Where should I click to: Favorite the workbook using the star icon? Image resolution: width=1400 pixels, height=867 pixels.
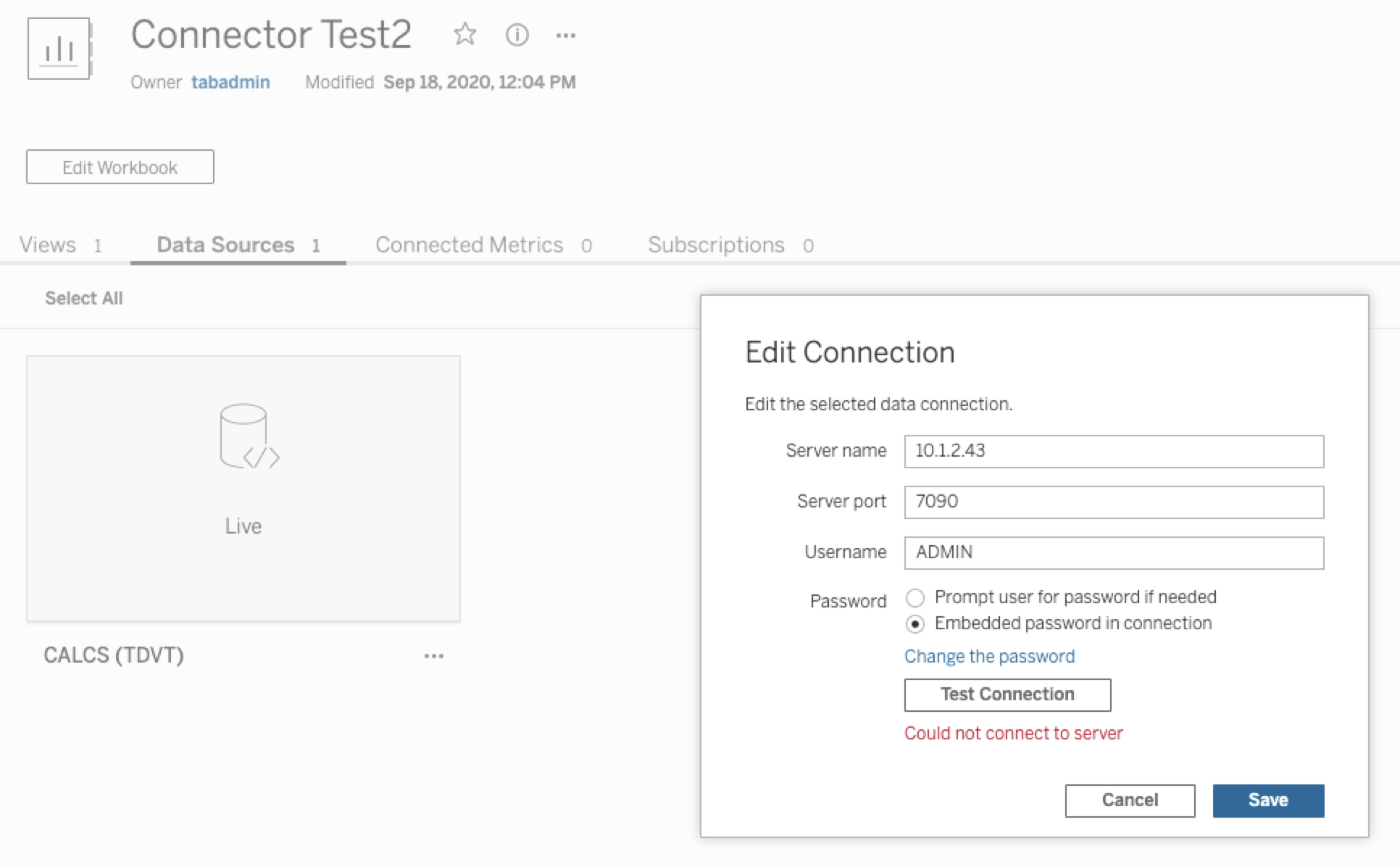click(466, 35)
